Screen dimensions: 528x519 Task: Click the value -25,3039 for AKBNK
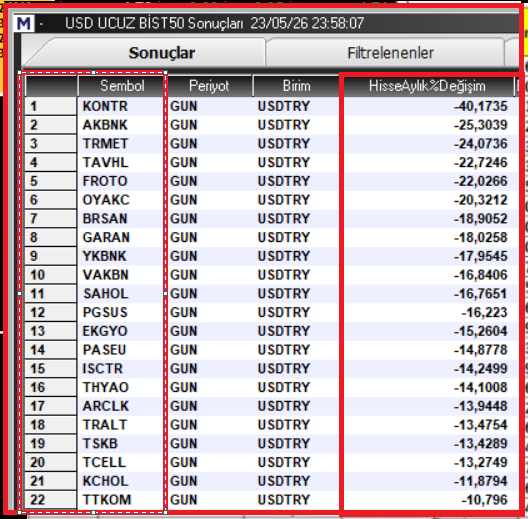[481, 125]
